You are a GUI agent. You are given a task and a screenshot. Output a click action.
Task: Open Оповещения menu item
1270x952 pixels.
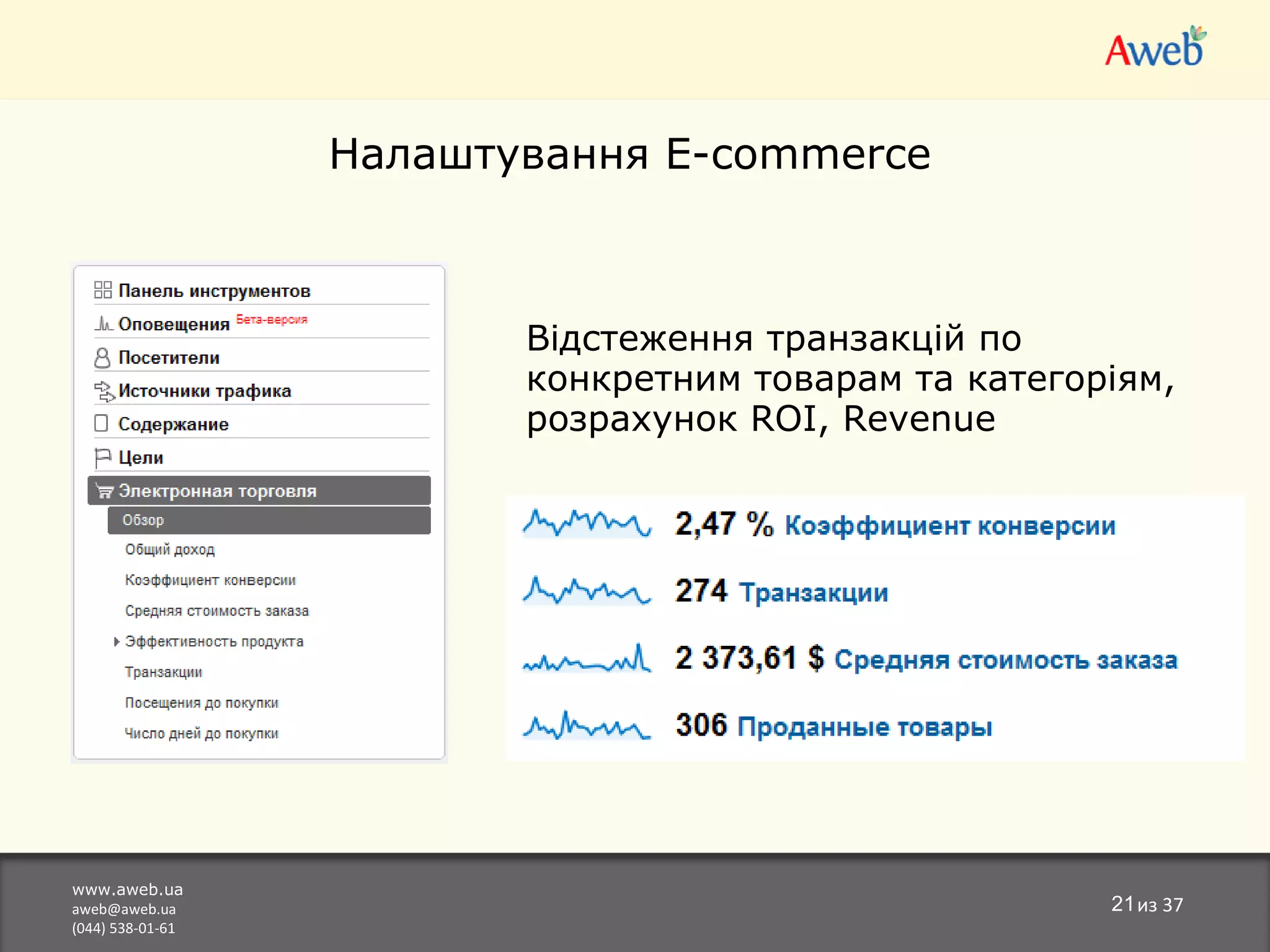coord(174,324)
